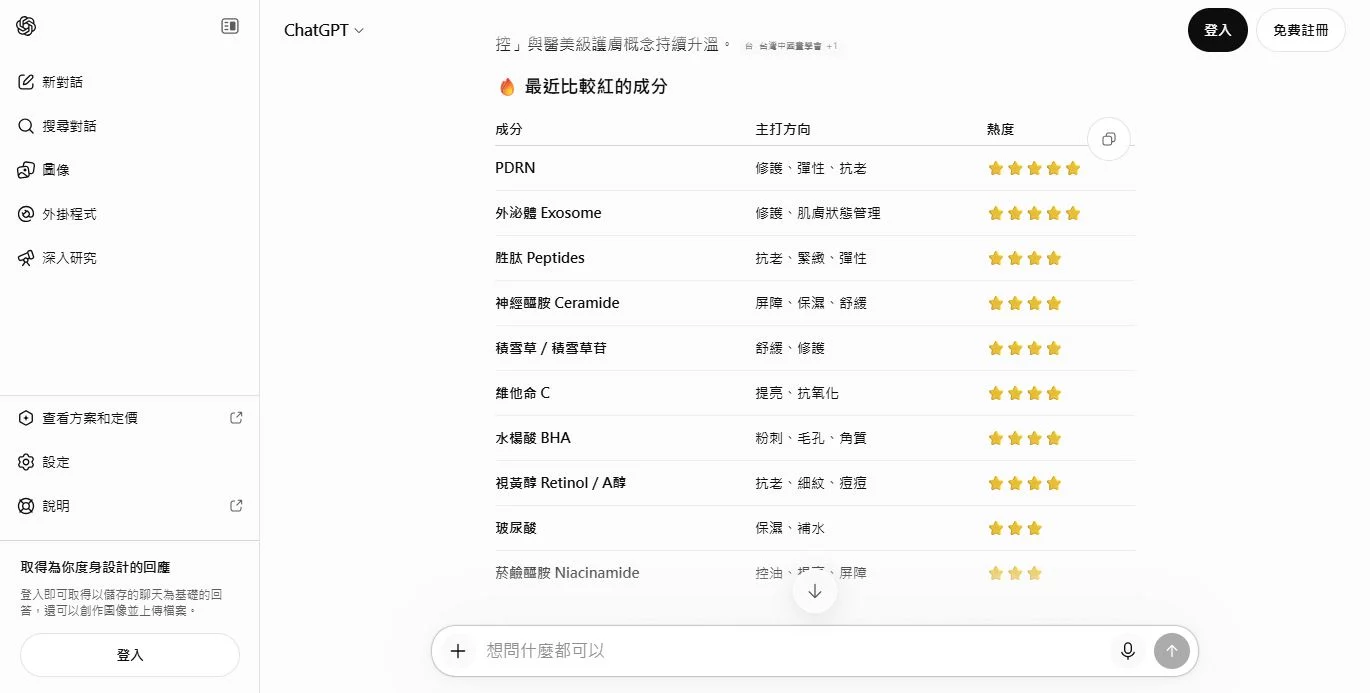Copy the table with copy icon
This screenshot has width=1370, height=693.
coord(1108,139)
